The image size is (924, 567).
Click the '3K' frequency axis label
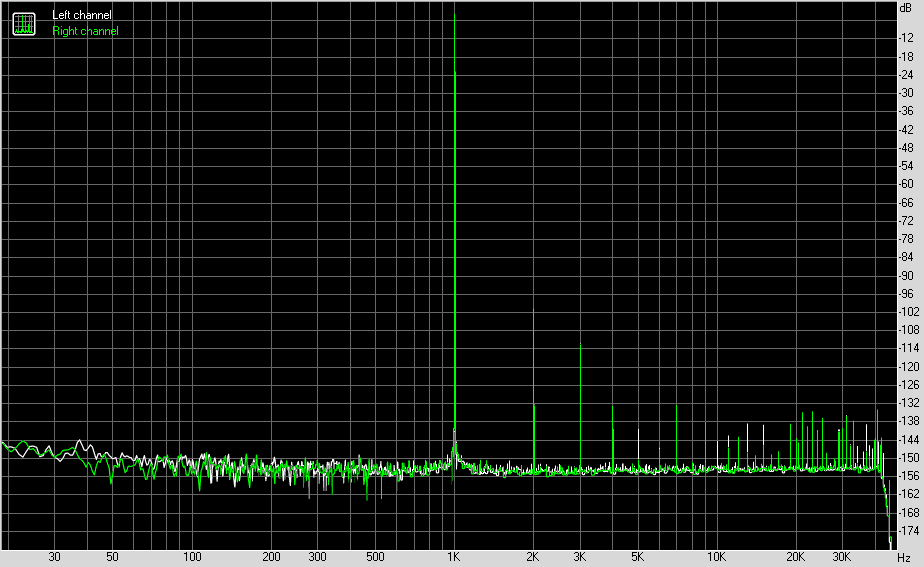coord(579,557)
